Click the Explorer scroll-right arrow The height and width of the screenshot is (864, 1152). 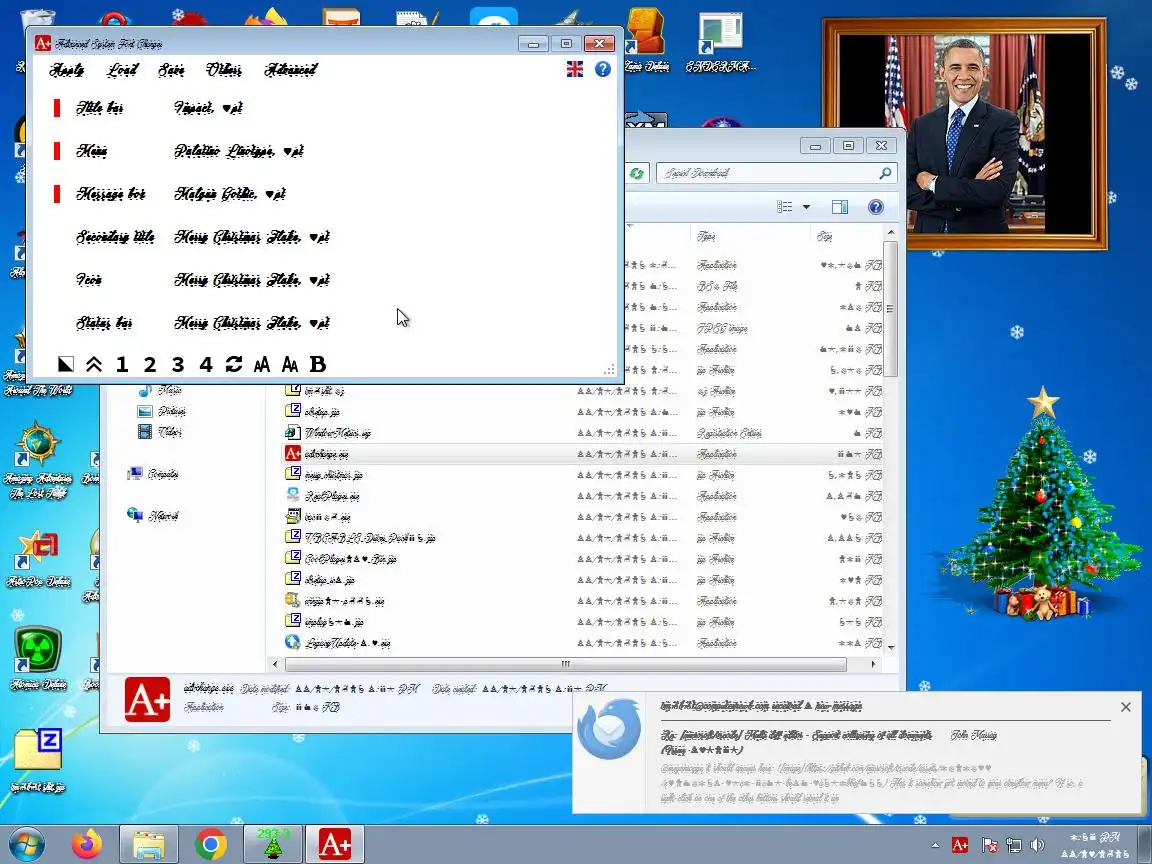tap(874, 664)
